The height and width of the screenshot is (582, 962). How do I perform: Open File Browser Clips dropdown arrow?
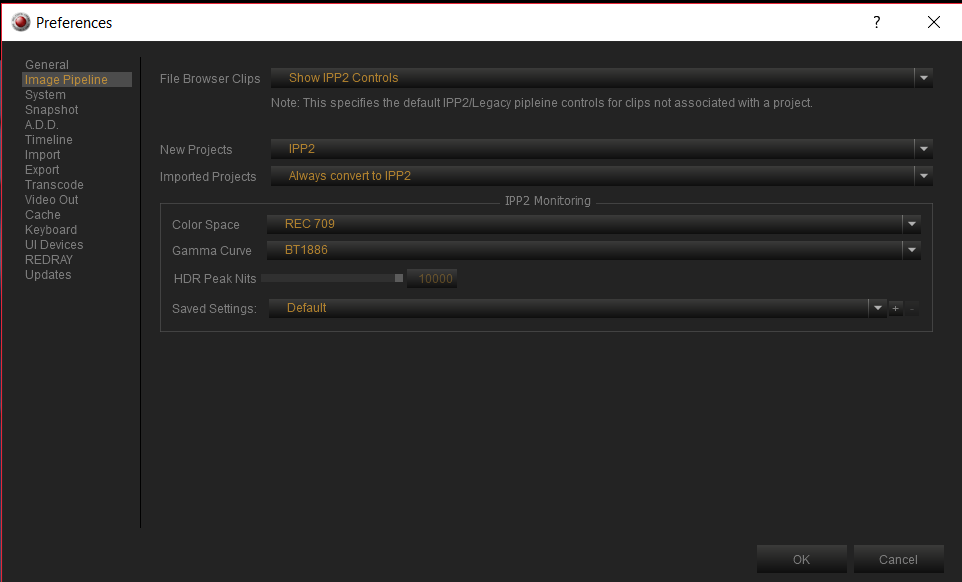923,78
